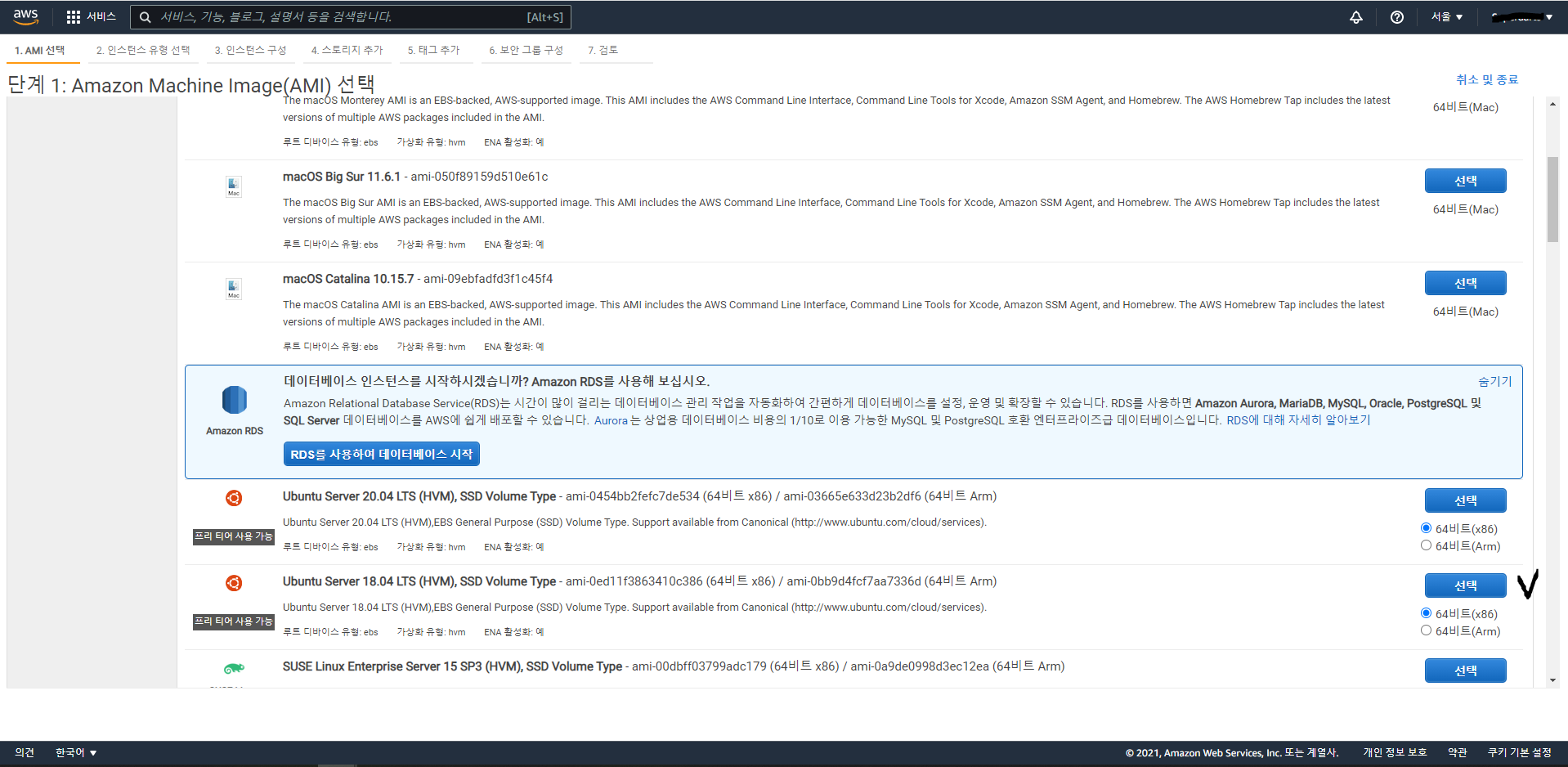Click the Amazon RDS database icon
1568x767 pixels.
point(235,400)
